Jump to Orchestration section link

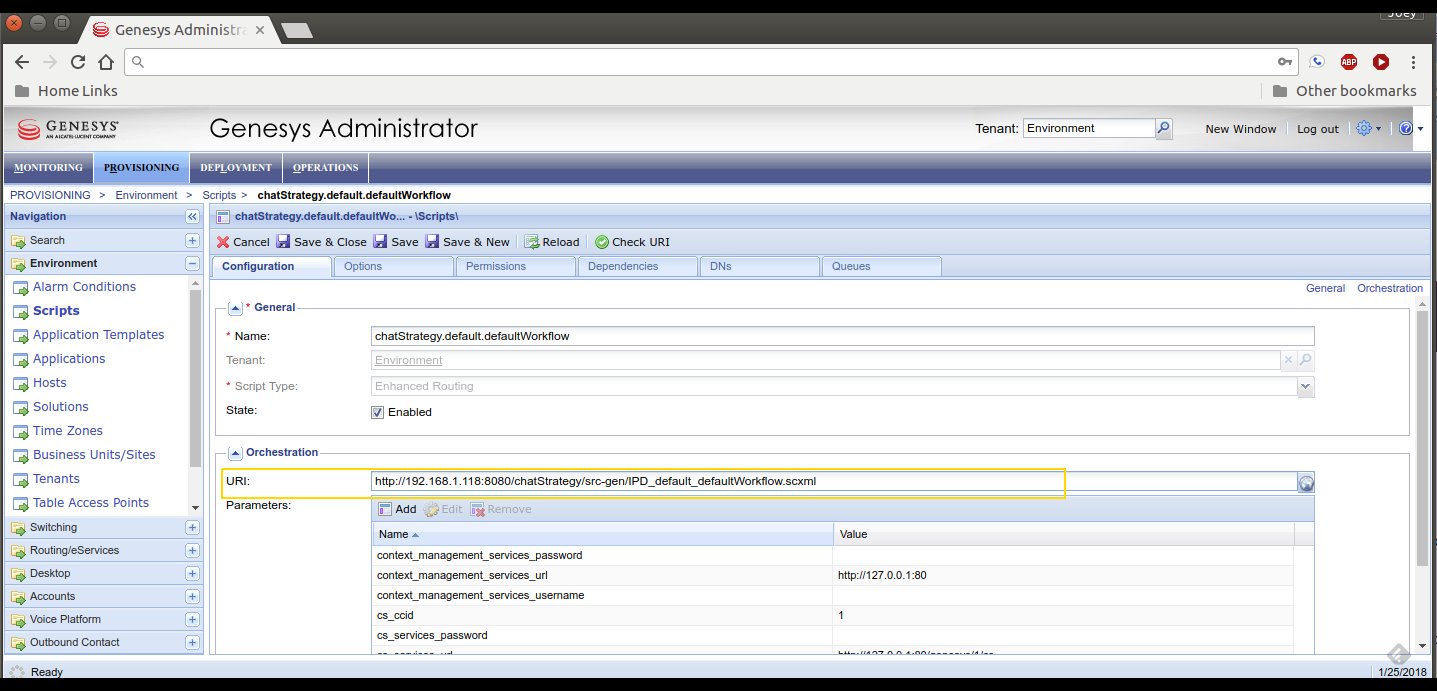[x=1390, y=288]
